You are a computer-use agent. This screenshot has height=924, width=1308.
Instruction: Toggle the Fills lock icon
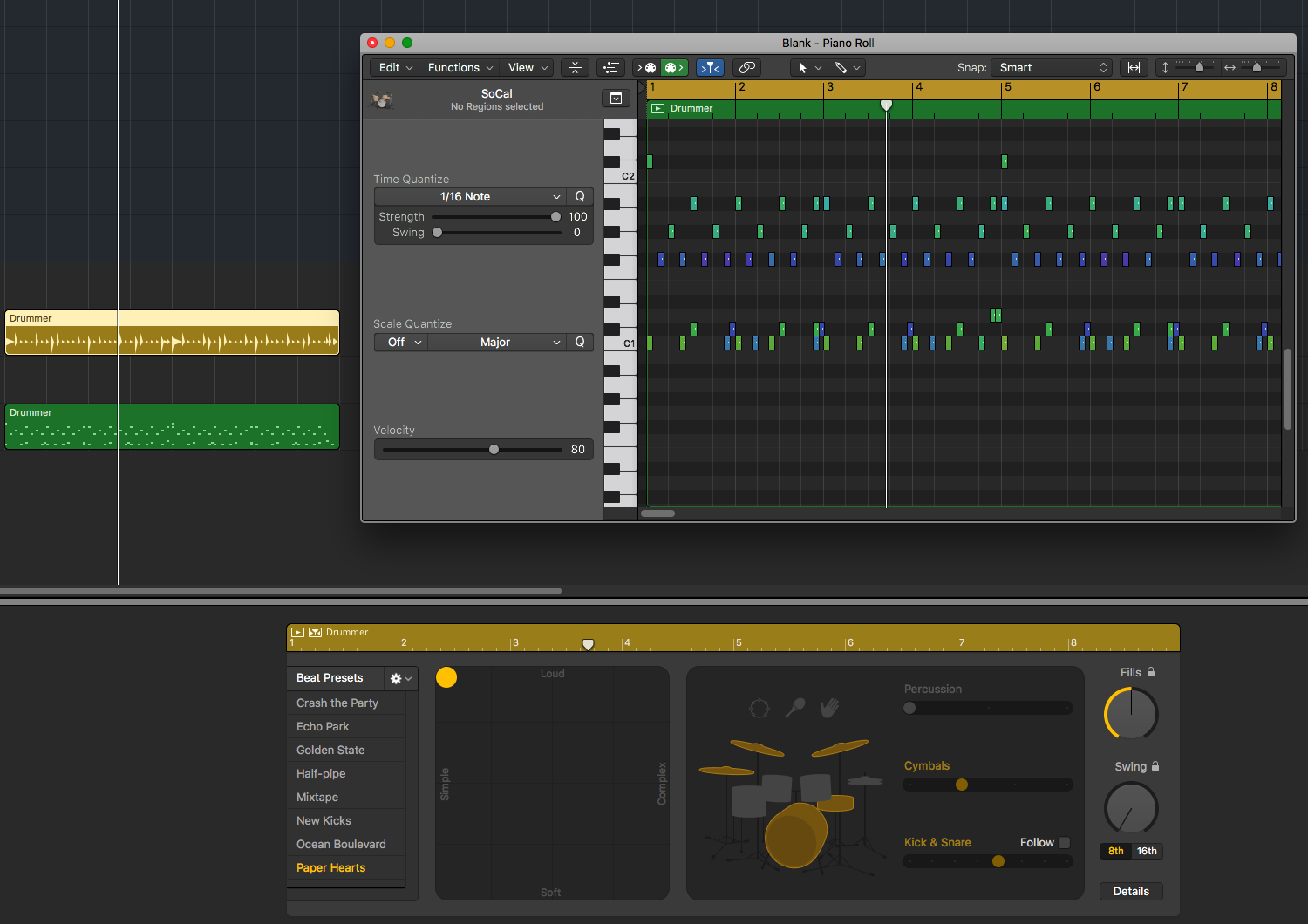(x=1151, y=672)
